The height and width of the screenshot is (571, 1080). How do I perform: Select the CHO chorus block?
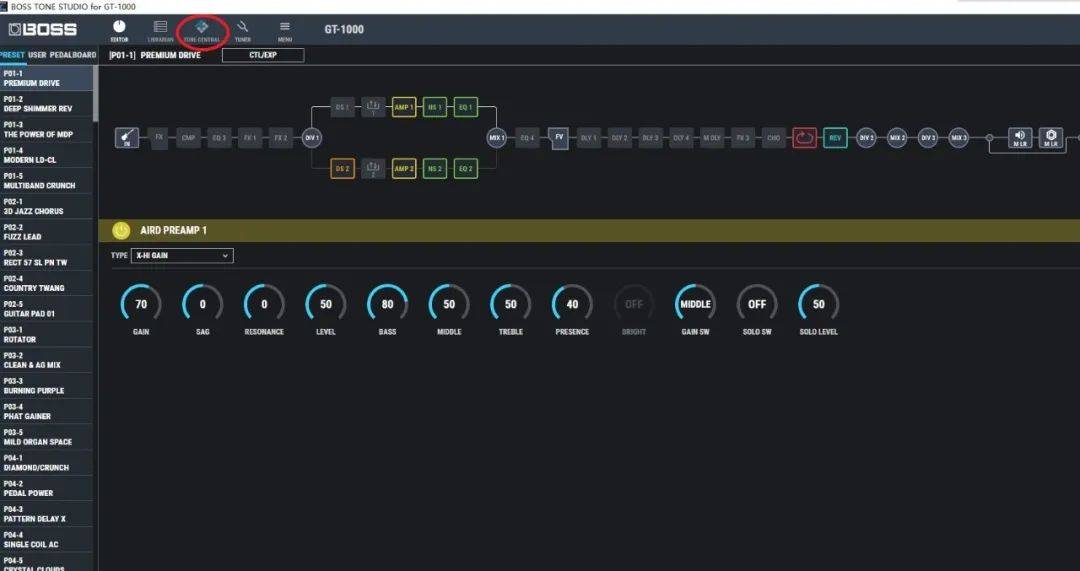pos(773,138)
